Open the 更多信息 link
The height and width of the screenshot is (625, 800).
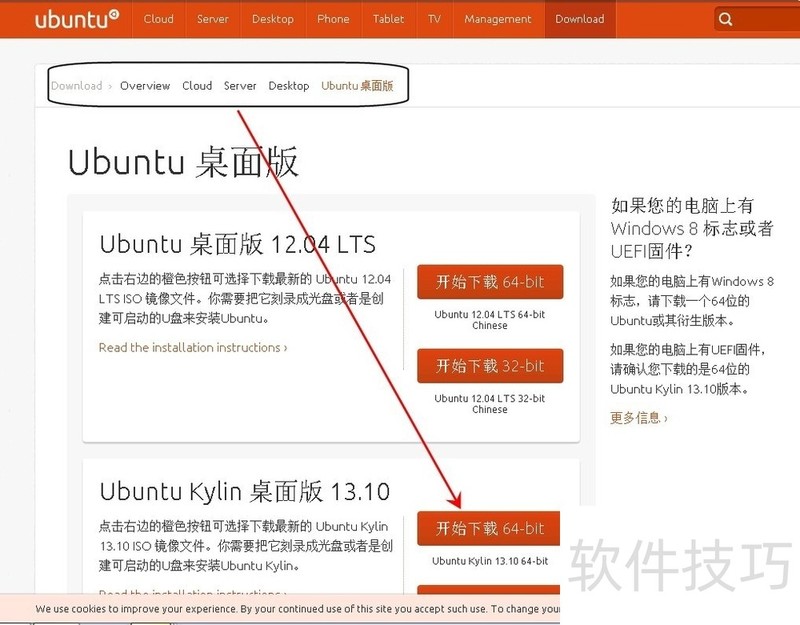[x=638, y=418]
